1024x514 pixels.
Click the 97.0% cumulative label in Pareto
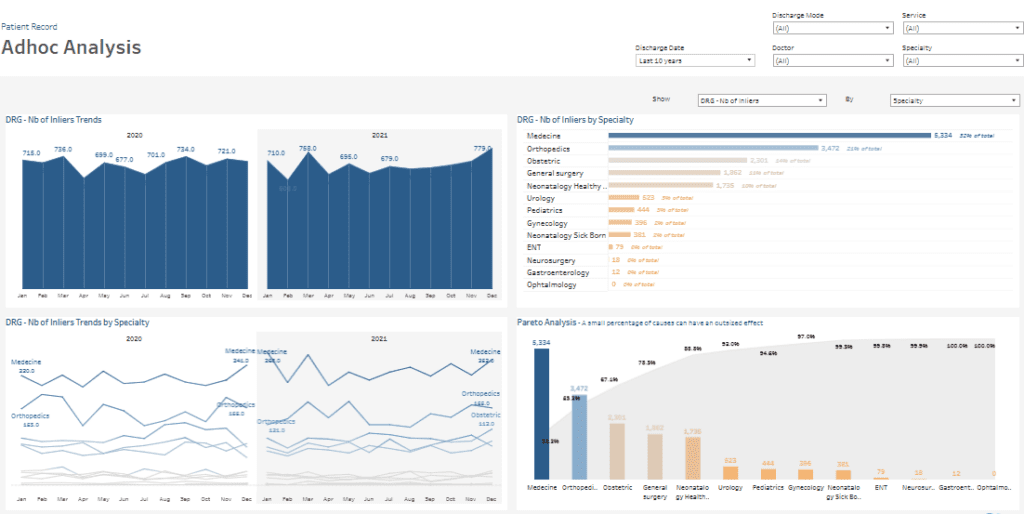806,336
